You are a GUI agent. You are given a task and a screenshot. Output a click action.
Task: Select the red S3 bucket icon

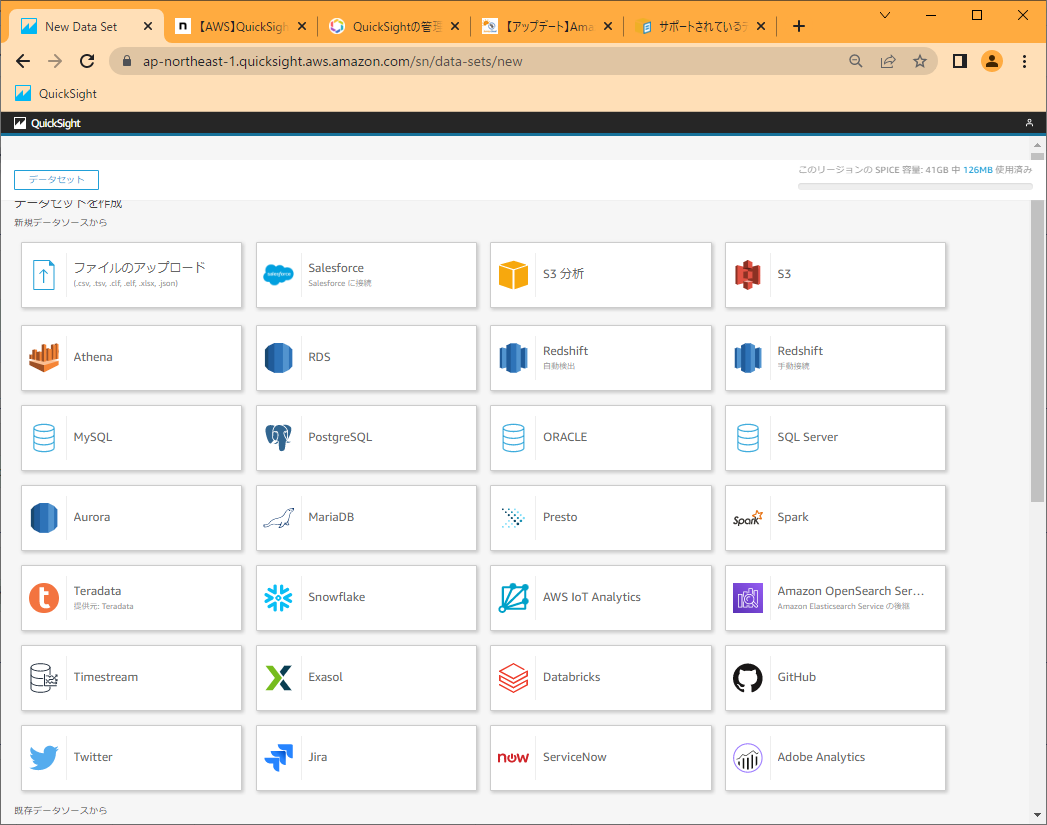748,275
